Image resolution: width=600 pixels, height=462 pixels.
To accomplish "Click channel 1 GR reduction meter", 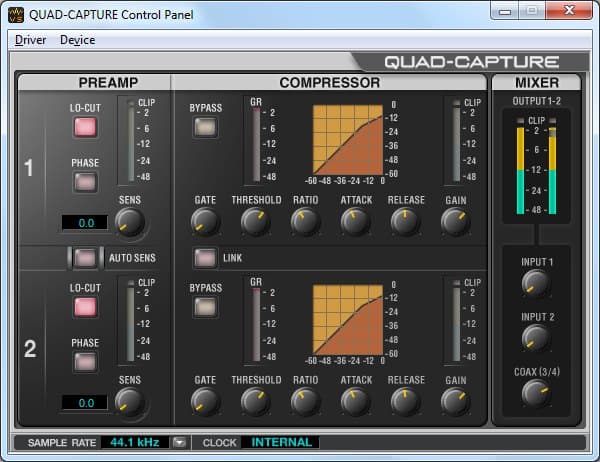I will (256, 145).
